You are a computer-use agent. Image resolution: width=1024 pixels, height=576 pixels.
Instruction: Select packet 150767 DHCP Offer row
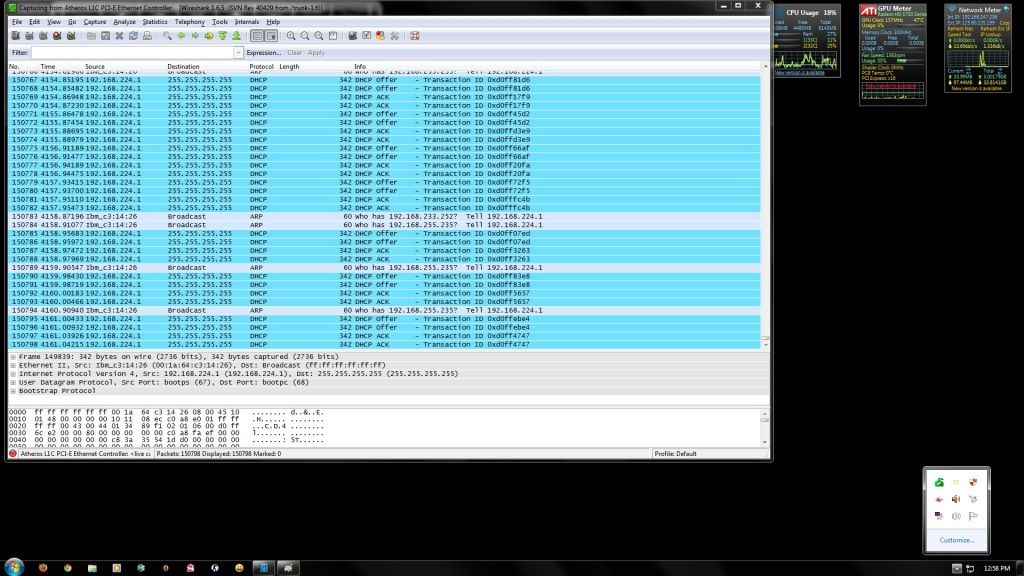point(385,80)
